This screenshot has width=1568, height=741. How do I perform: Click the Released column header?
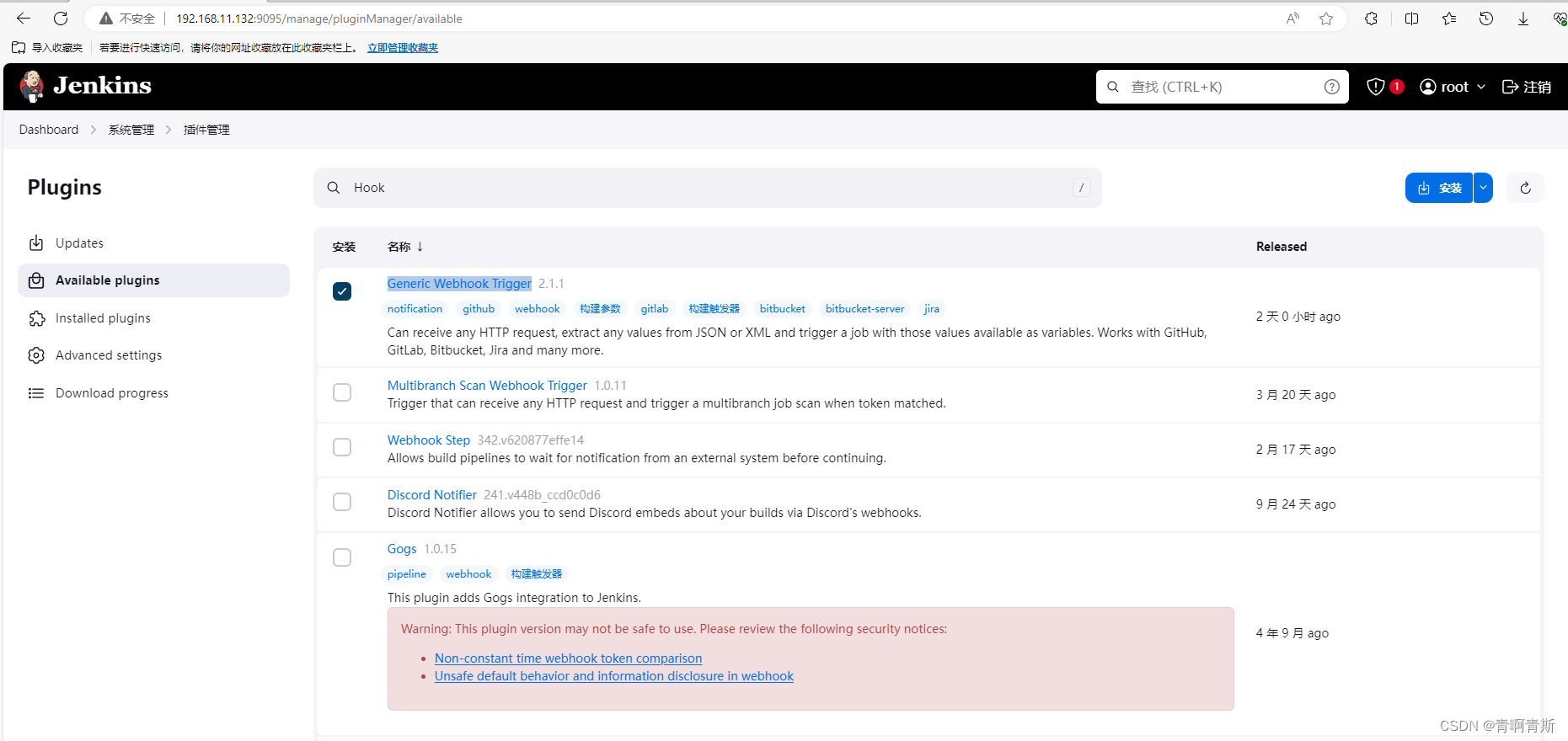pyautogui.click(x=1282, y=247)
